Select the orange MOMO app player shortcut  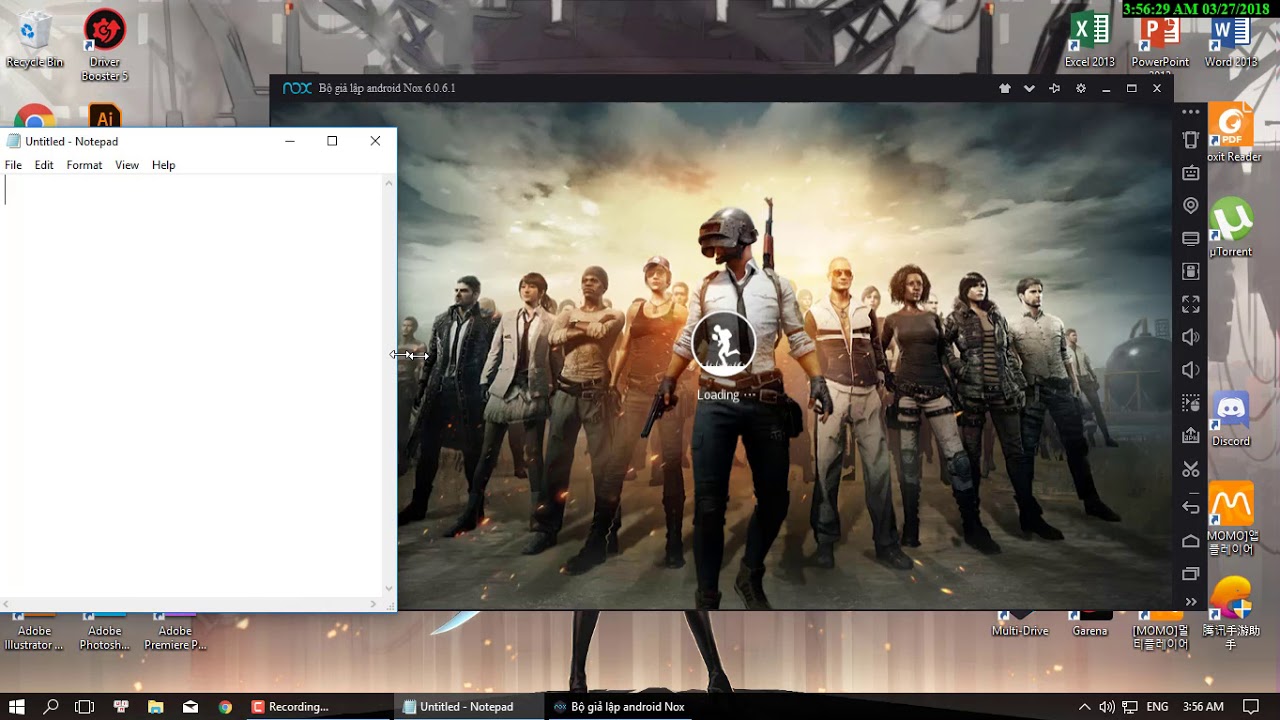(1231, 520)
